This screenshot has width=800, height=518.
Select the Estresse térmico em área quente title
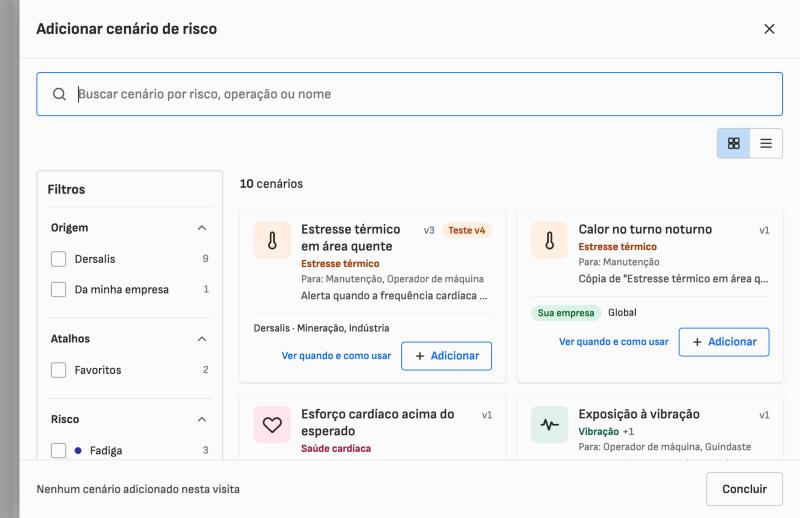pyautogui.click(x=351, y=238)
